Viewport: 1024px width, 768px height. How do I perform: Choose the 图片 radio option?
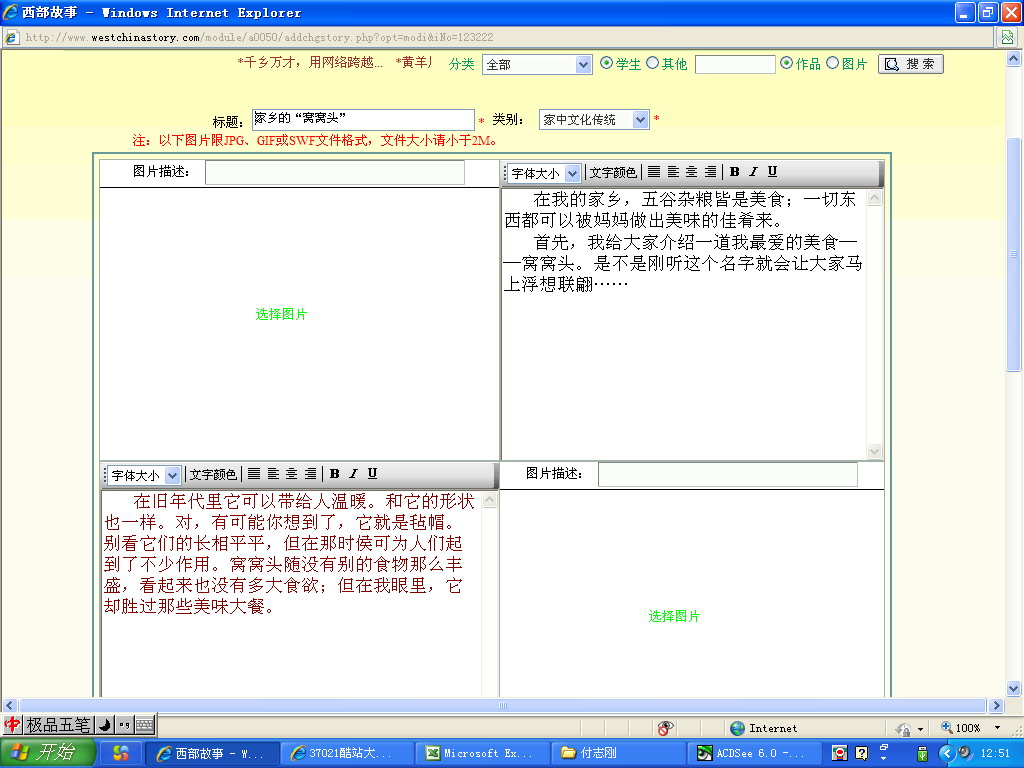tap(832, 63)
